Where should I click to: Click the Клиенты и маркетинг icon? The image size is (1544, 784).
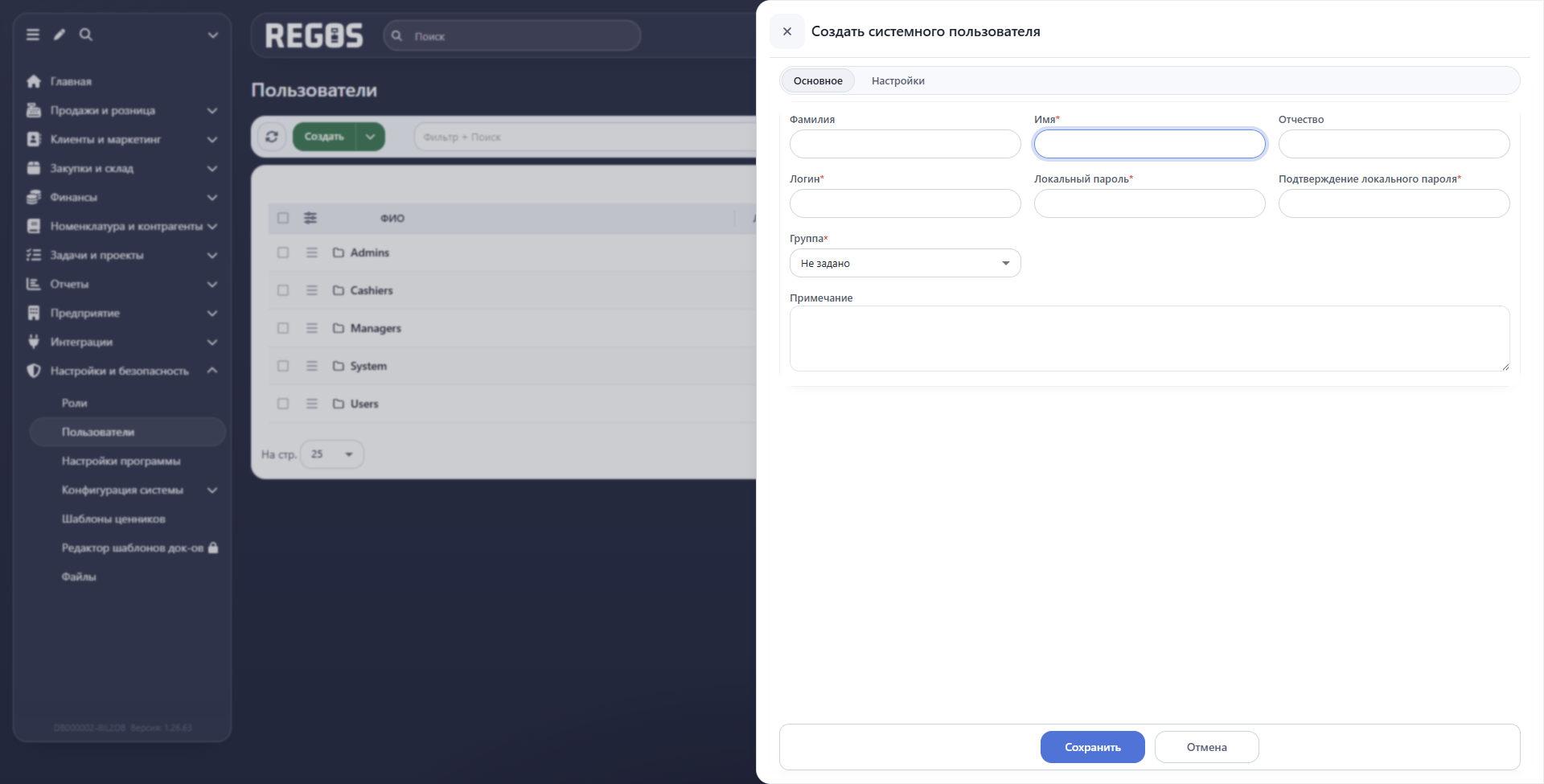coord(34,139)
